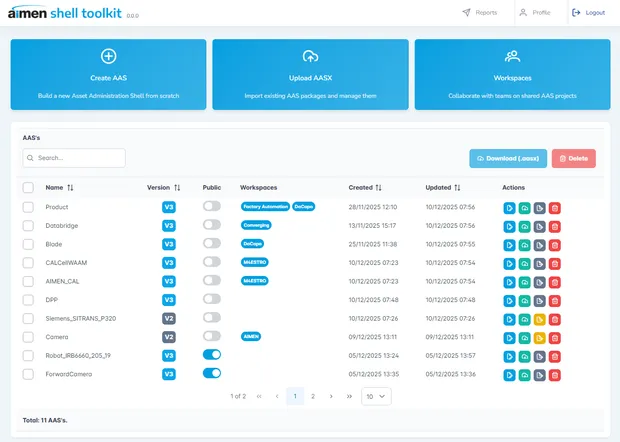Check the checkbox for Siemens_SITRANS_P320

pyautogui.click(x=28, y=318)
